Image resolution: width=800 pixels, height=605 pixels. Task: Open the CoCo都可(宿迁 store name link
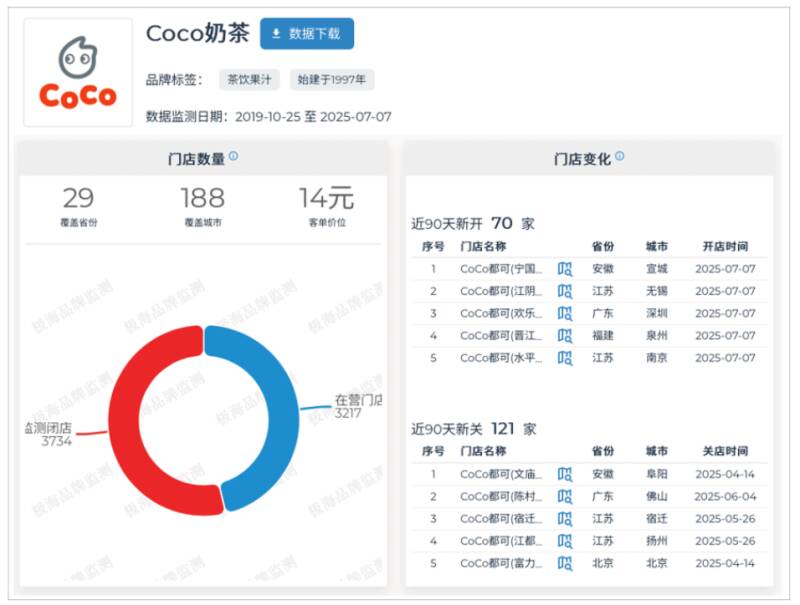[x=501, y=519]
